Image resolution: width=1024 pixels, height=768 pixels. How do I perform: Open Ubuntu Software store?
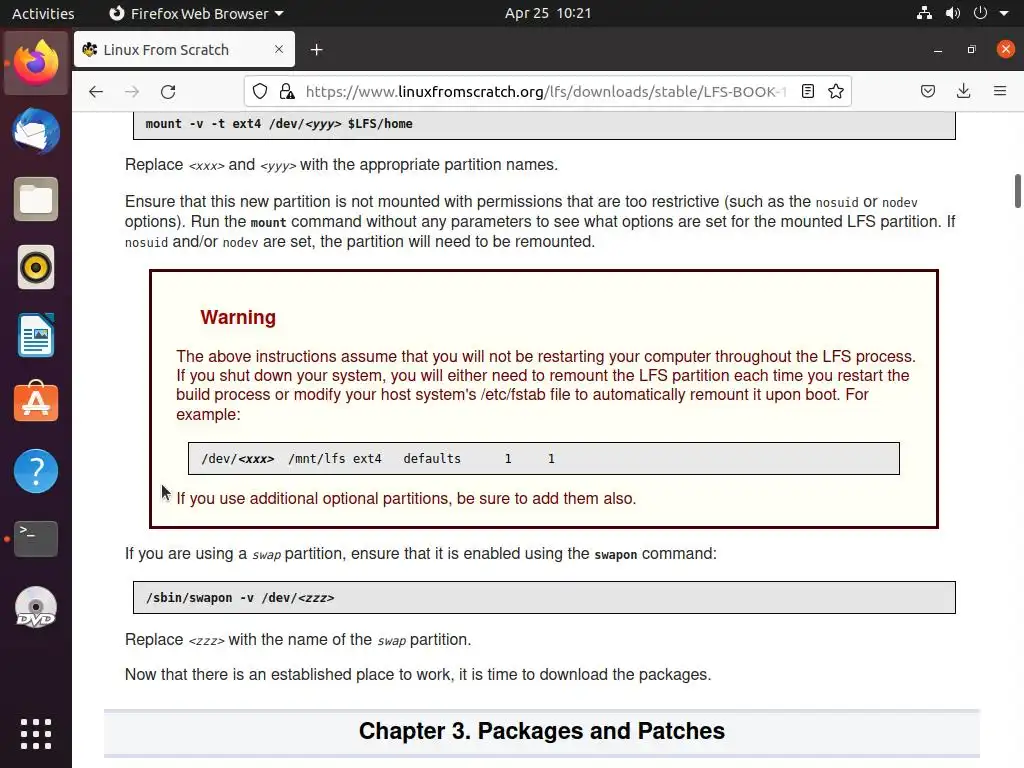(36, 403)
